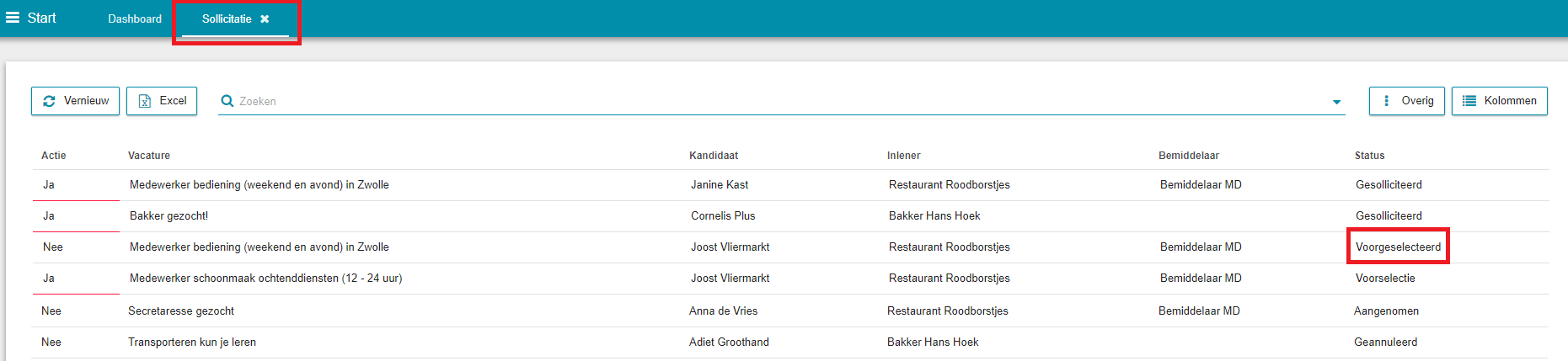Click the refresh icon on Vernieuw
Viewport: 1568px width, 361px height.
pos(49,101)
